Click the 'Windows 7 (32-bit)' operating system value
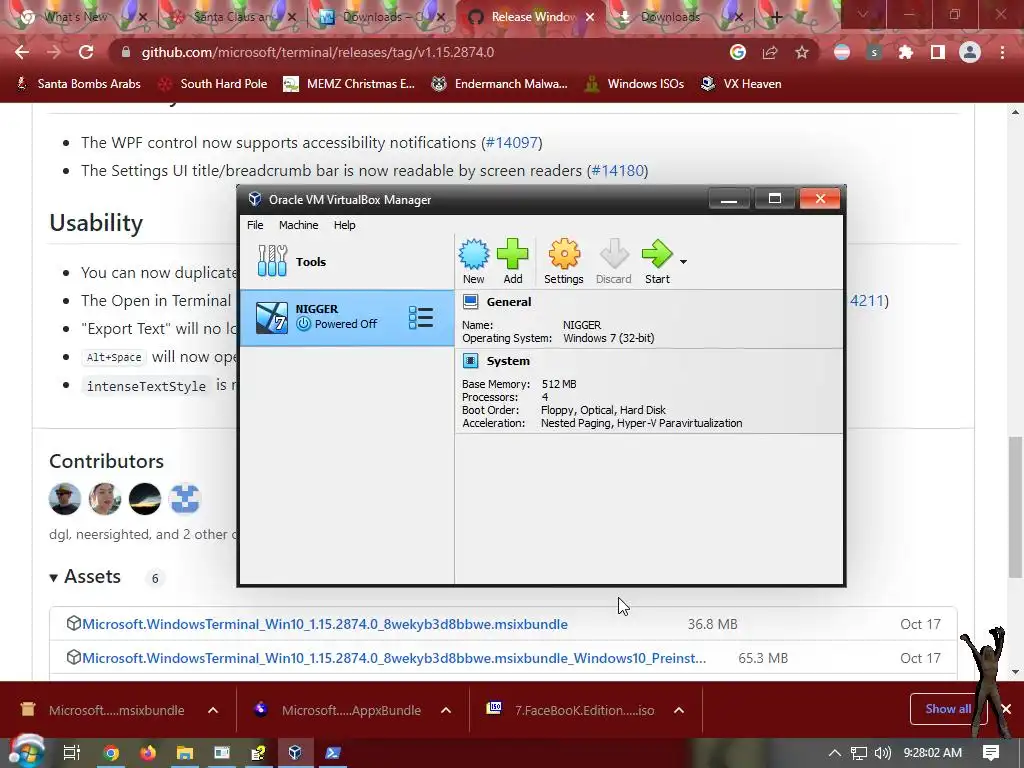Image resolution: width=1024 pixels, height=768 pixels. point(609,338)
